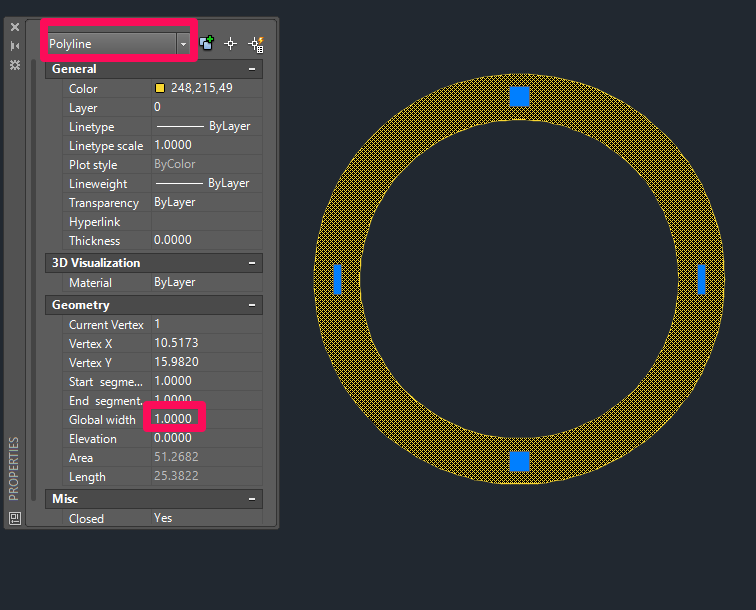
Task: Select the left midpoint grip on the ring
Action: [x=338, y=279]
